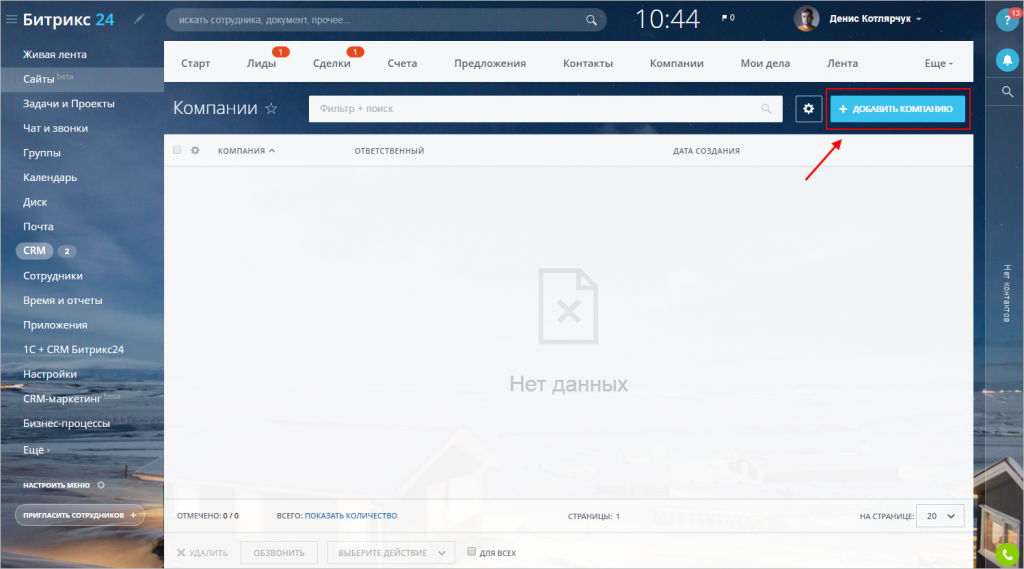Click the pencil edit icon near logo
Screen dimensions: 1024x569
(139, 19)
